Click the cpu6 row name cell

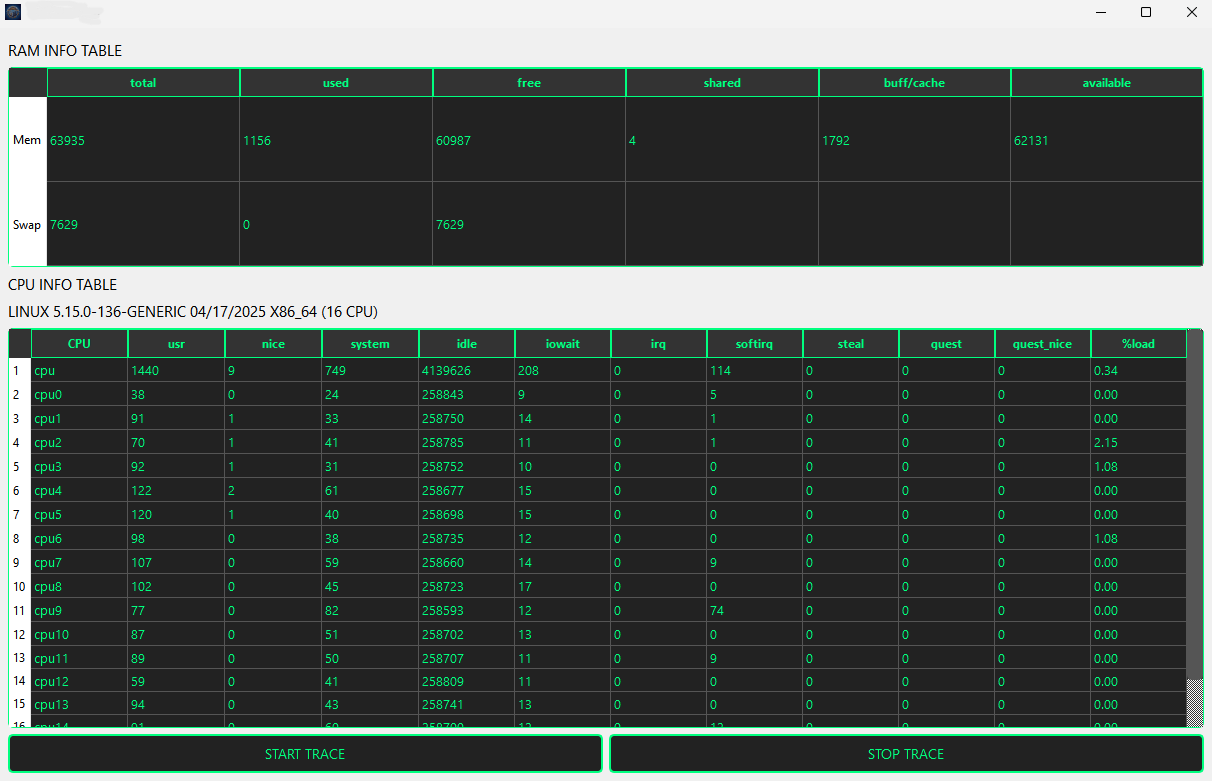(79, 538)
